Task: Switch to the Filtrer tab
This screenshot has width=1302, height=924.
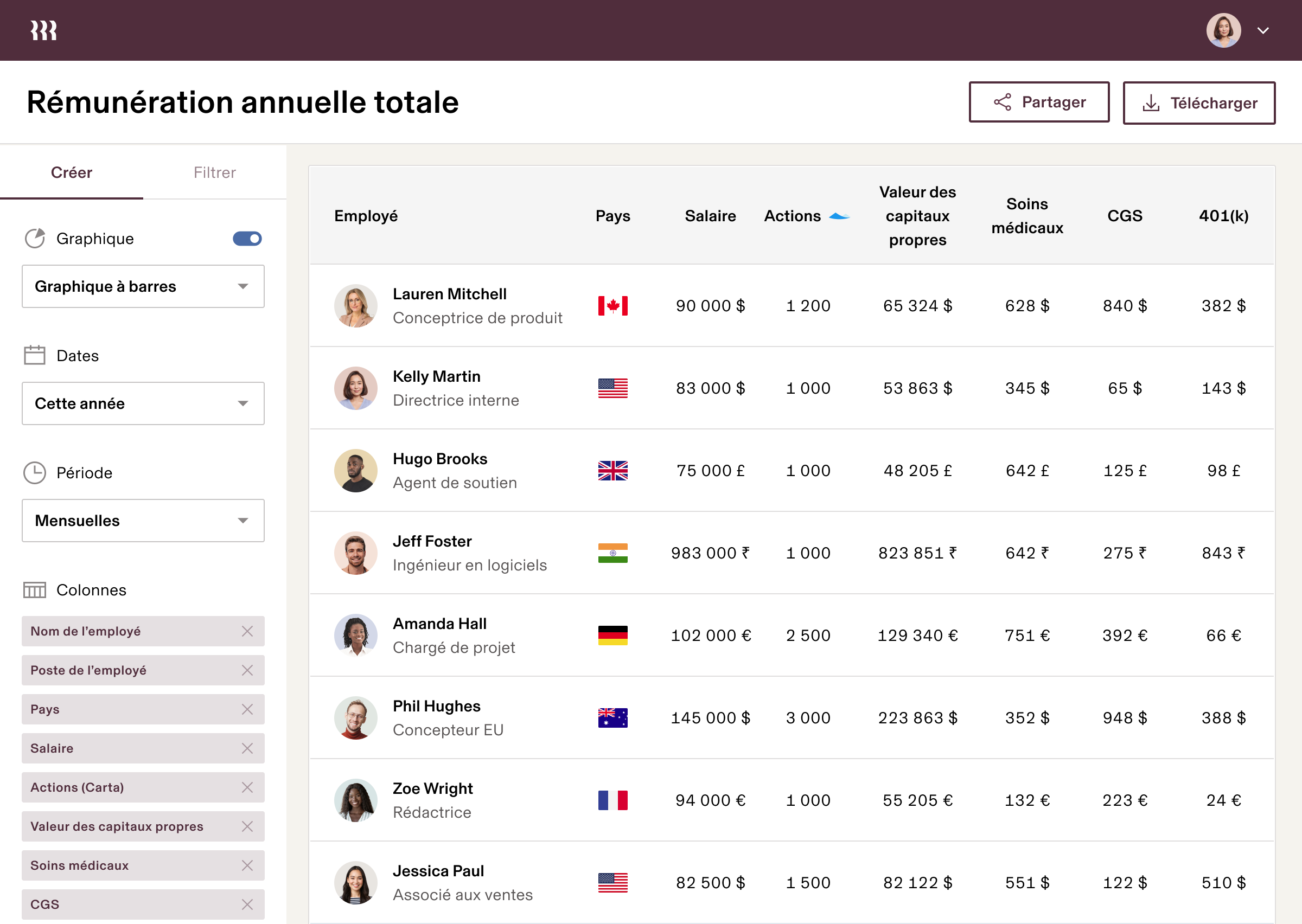Action: 214,172
